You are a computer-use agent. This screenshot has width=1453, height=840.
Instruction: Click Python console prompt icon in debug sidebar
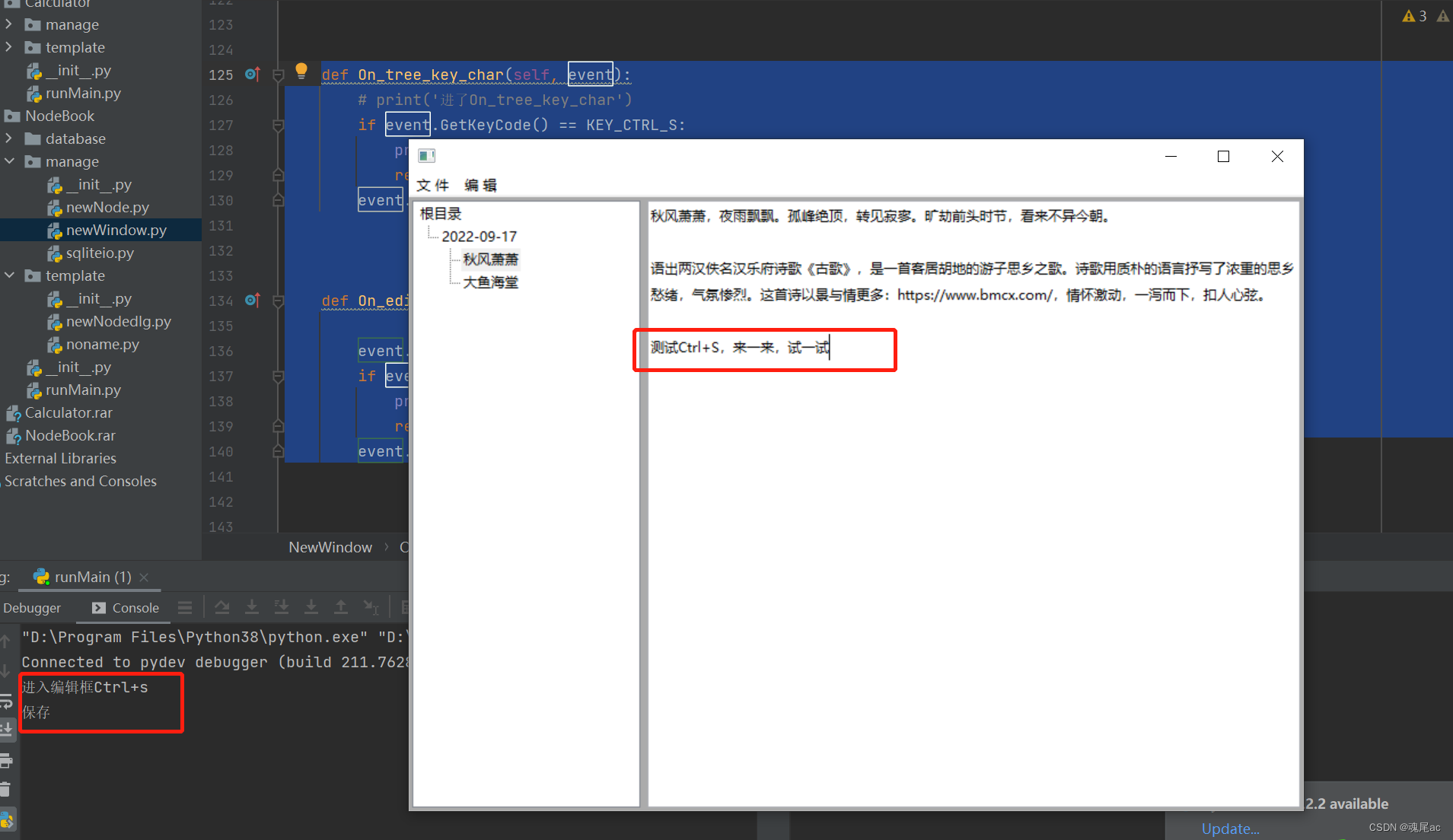pos(7,820)
